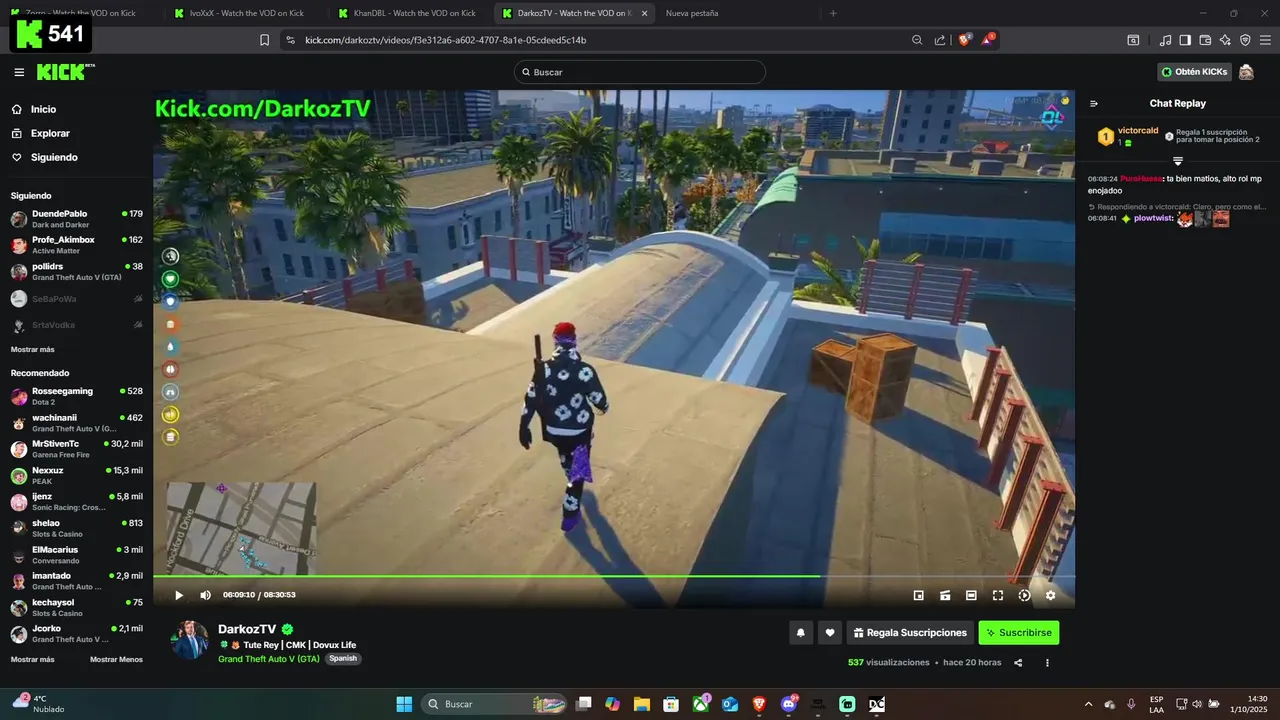
Task: Seek on the green video progress bar
Action: [614, 576]
